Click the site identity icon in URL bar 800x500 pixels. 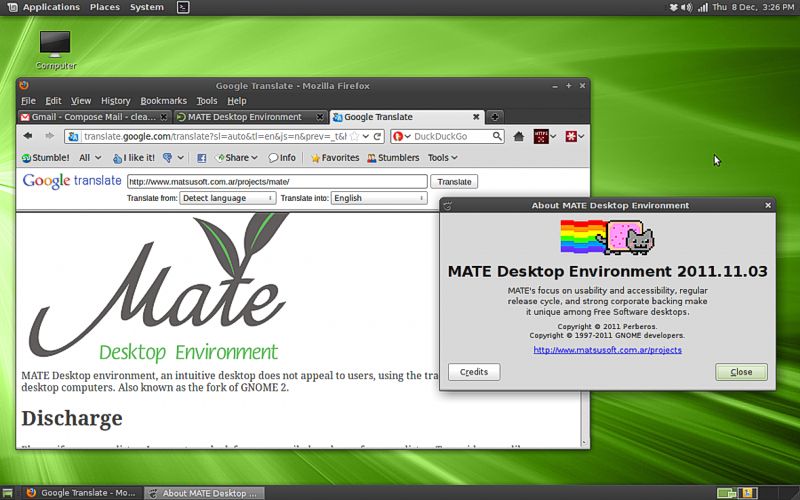[73, 136]
